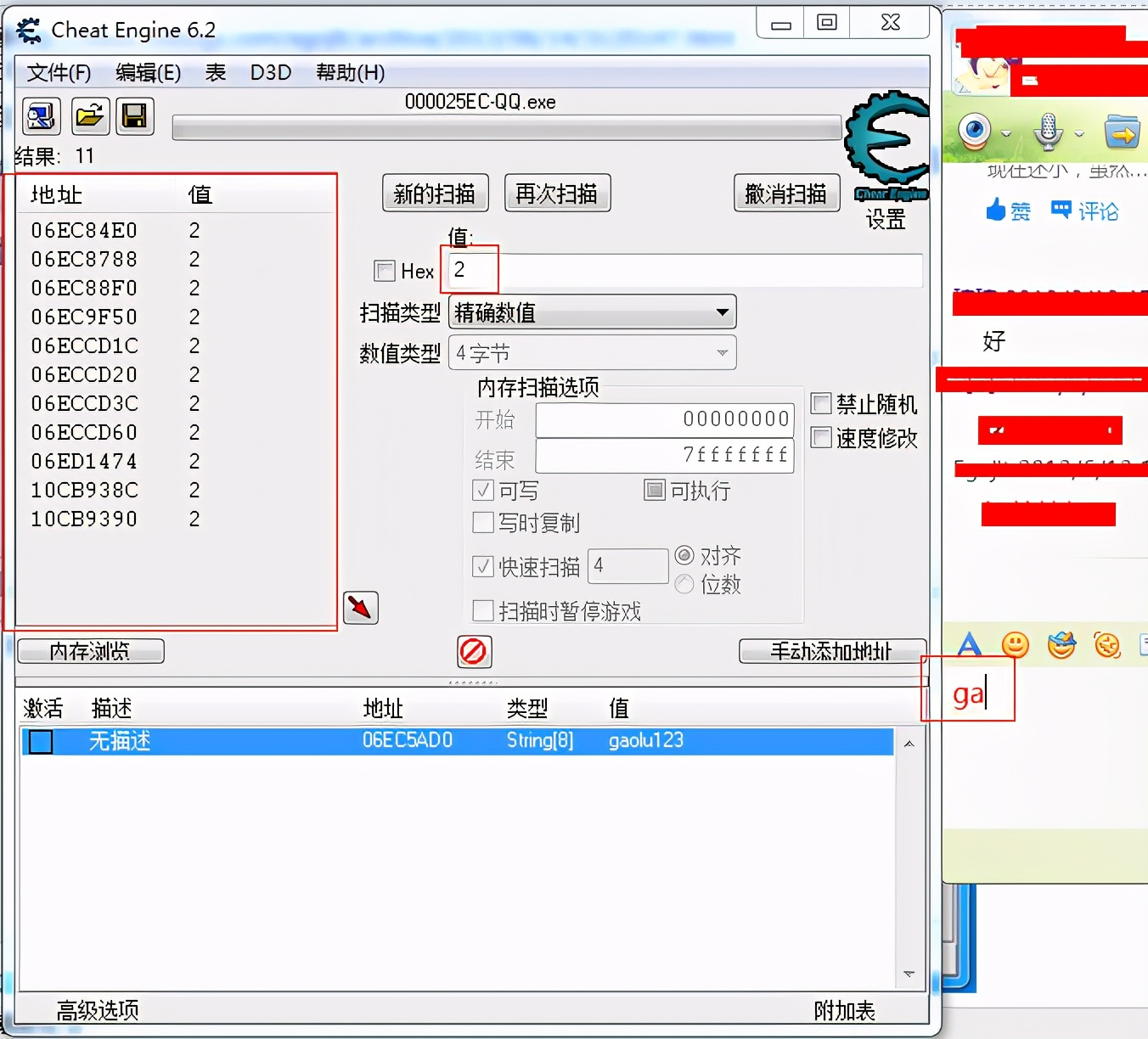Select result address 10CB9390
The image size is (1148, 1039).
(x=84, y=519)
